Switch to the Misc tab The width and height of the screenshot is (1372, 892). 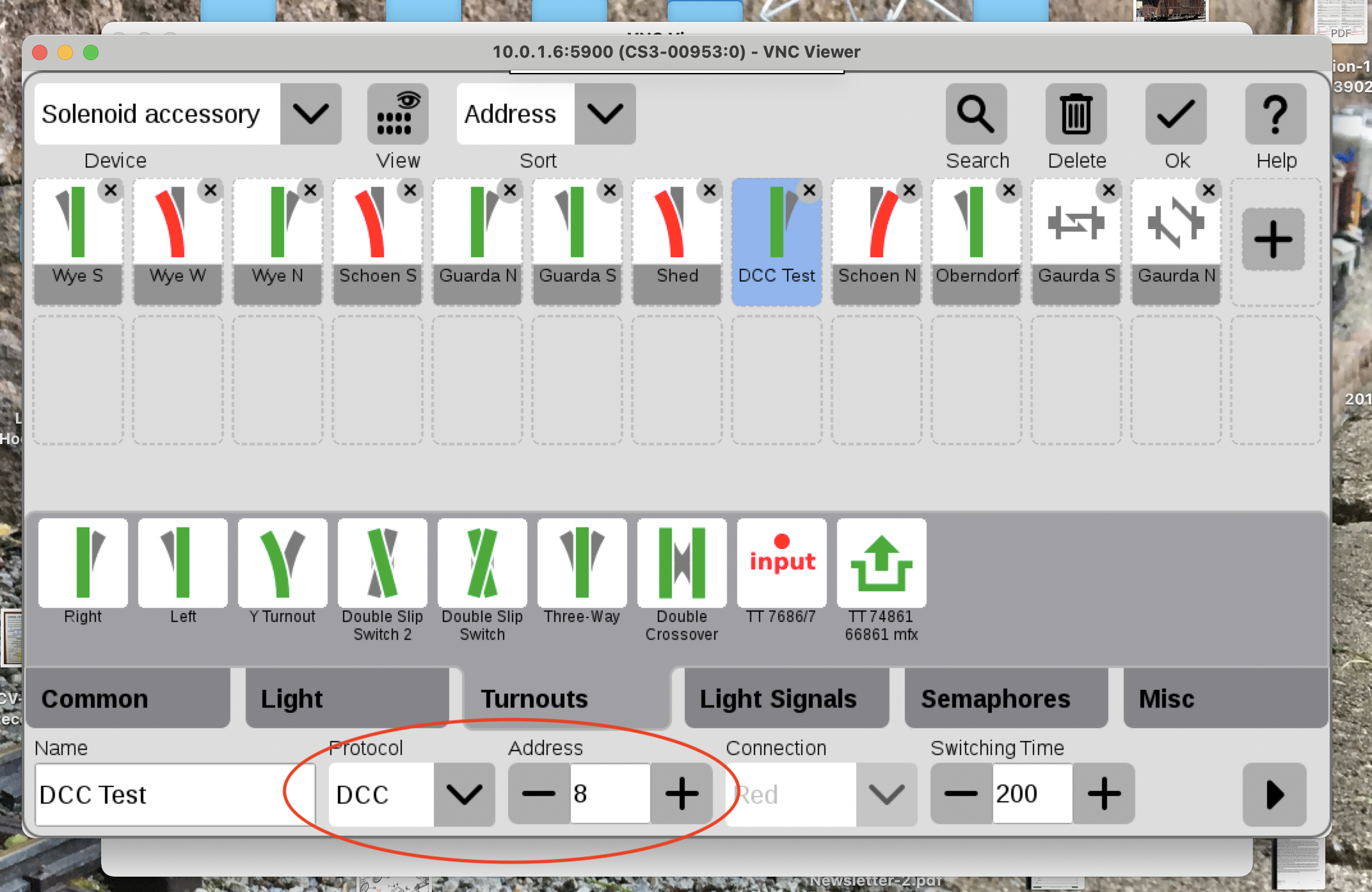coord(1225,698)
